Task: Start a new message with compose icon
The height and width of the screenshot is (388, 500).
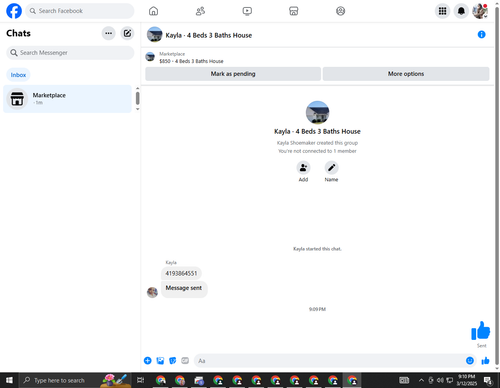Action: (x=127, y=33)
